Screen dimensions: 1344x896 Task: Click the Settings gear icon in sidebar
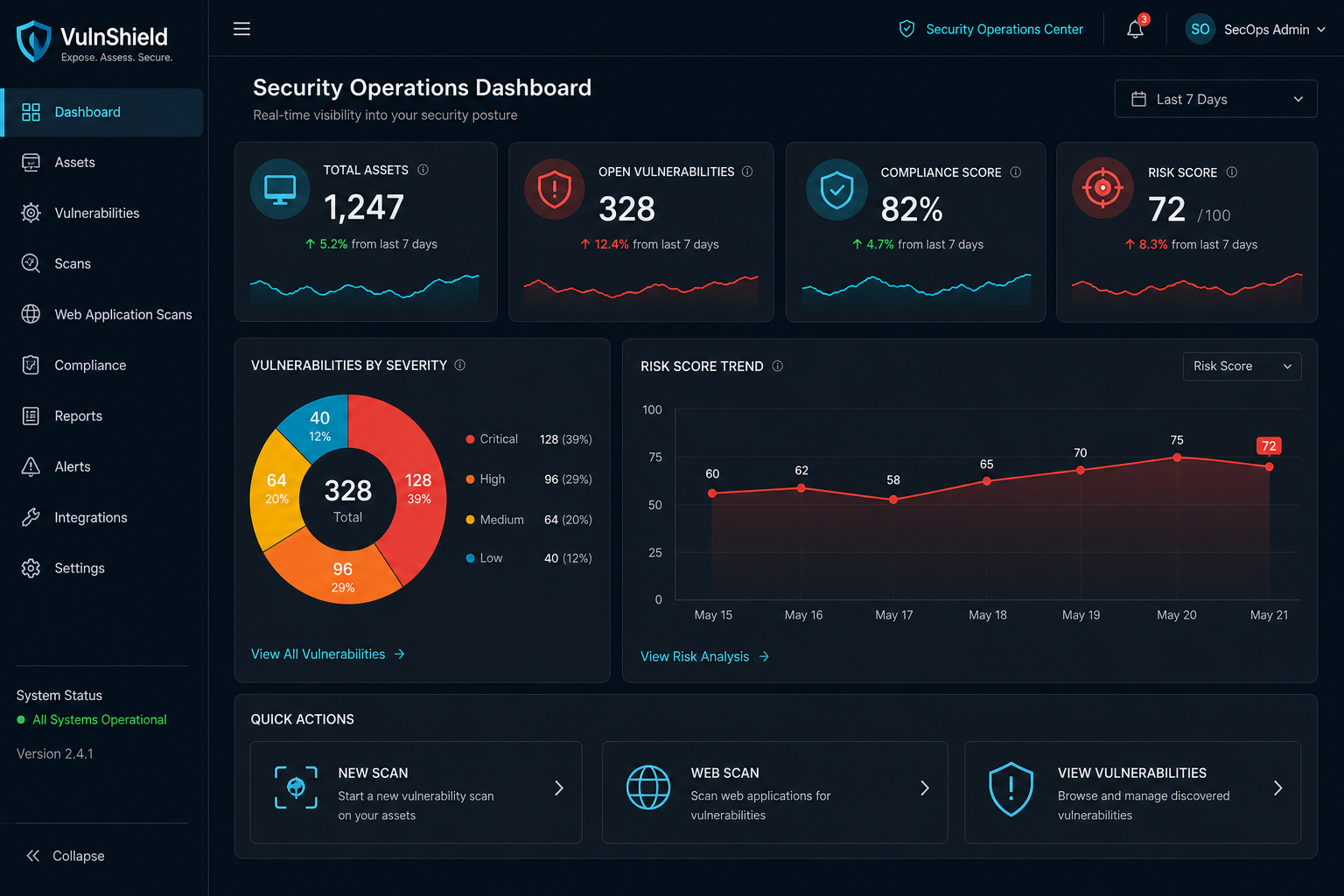tap(31, 568)
